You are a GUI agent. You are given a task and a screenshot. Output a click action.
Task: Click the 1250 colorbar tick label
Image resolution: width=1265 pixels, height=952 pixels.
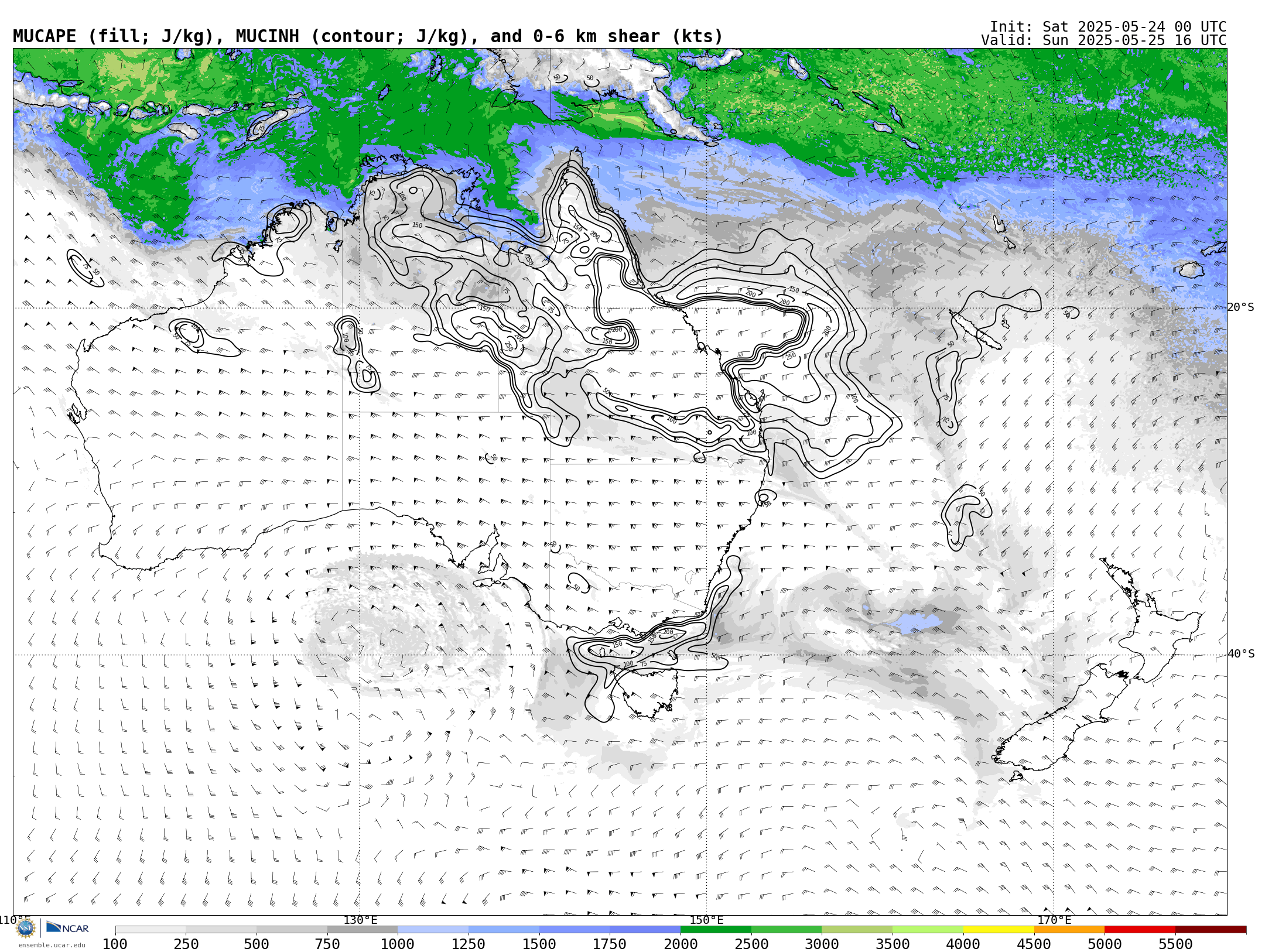pyautogui.click(x=469, y=944)
